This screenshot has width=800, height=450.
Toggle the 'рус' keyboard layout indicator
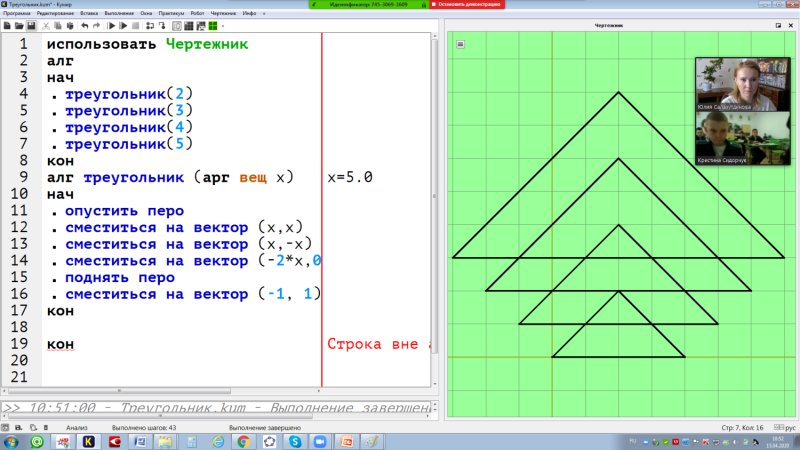click(x=785, y=428)
